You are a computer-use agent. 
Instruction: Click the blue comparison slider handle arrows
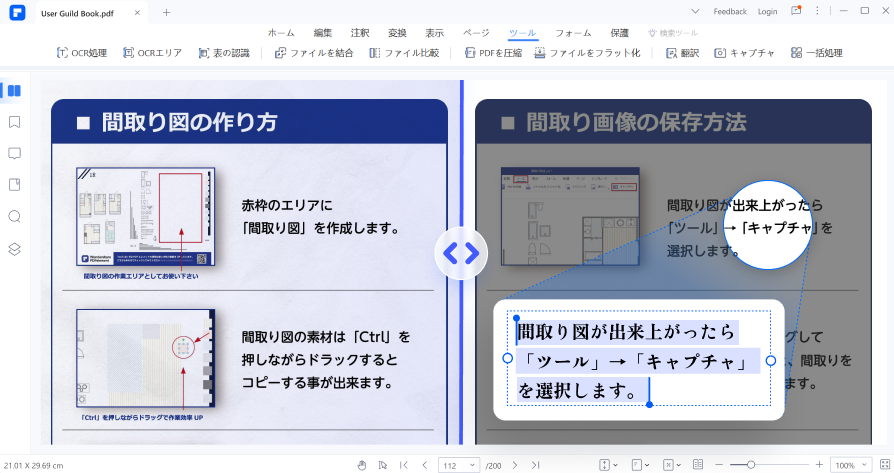[461, 253]
